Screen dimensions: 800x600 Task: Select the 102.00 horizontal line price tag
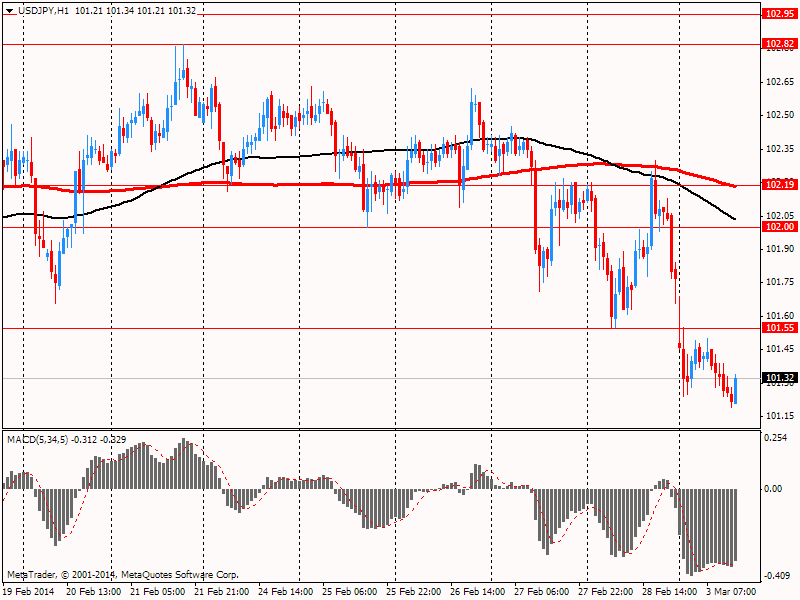pyautogui.click(x=780, y=227)
